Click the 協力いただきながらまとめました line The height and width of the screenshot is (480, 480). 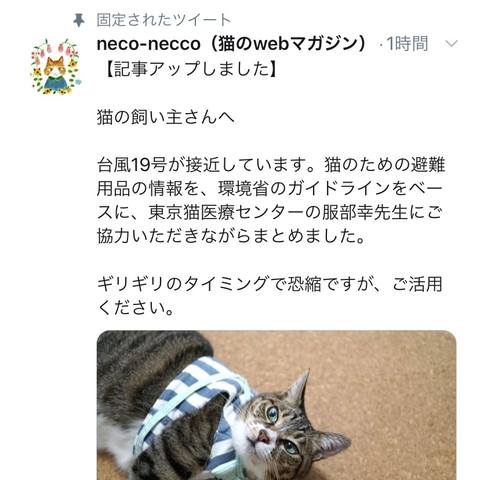click(x=231, y=236)
